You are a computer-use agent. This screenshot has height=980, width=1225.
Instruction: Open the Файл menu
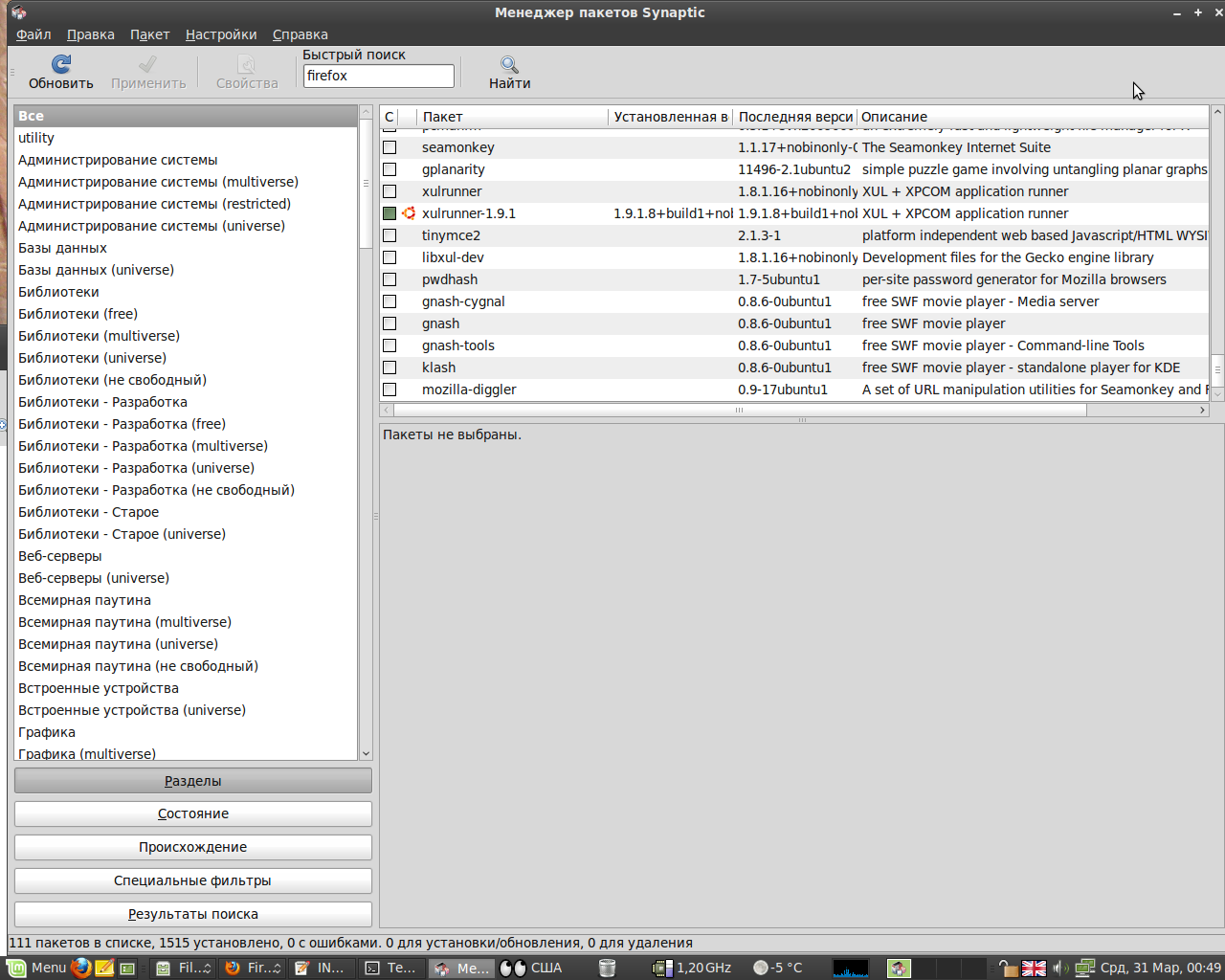pyautogui.click(x=33, y=34)
